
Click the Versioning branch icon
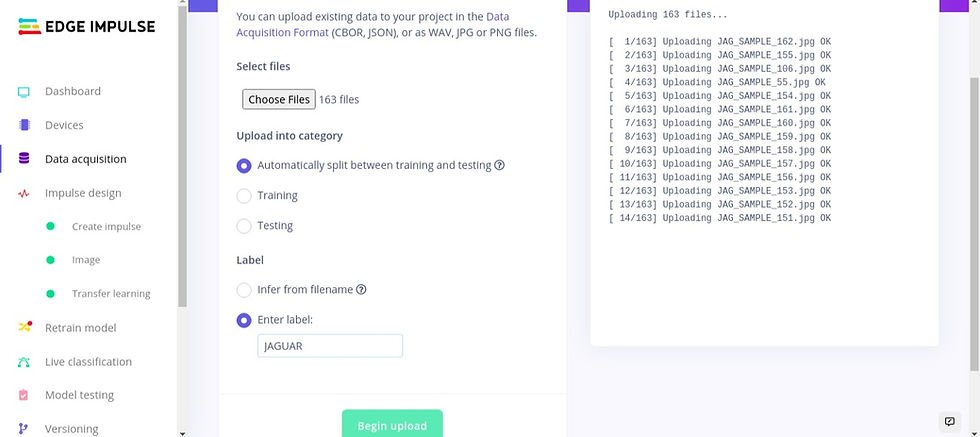[23, 429]
